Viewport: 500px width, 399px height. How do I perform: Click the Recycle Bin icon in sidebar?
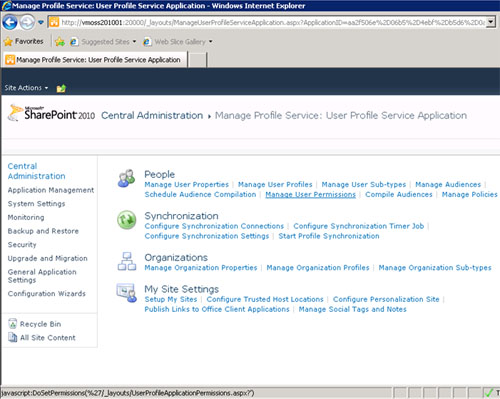pos(12,324)
